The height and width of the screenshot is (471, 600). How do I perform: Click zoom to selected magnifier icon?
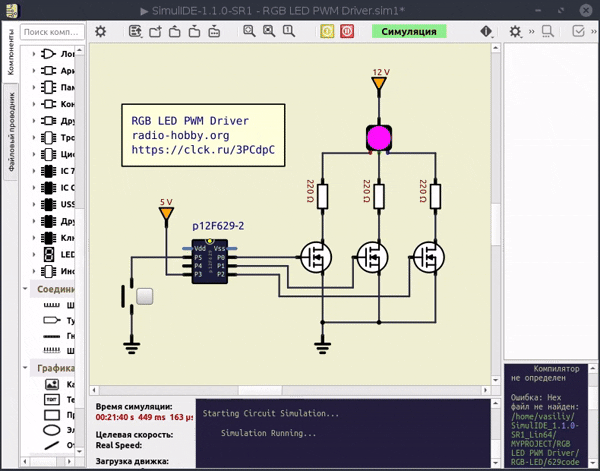click(x=269, y=31)
